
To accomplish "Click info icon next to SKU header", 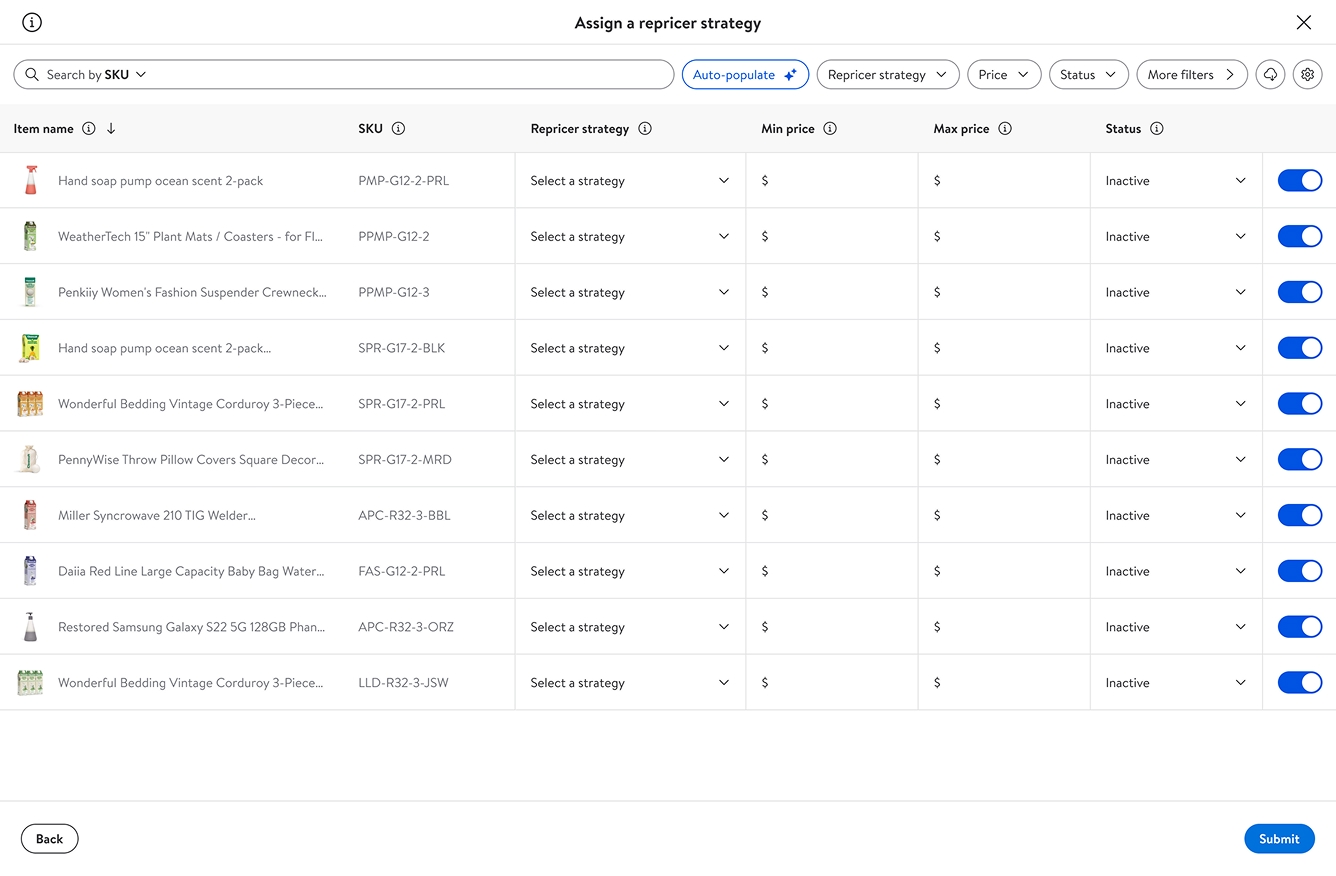I will tap(398, 129).
